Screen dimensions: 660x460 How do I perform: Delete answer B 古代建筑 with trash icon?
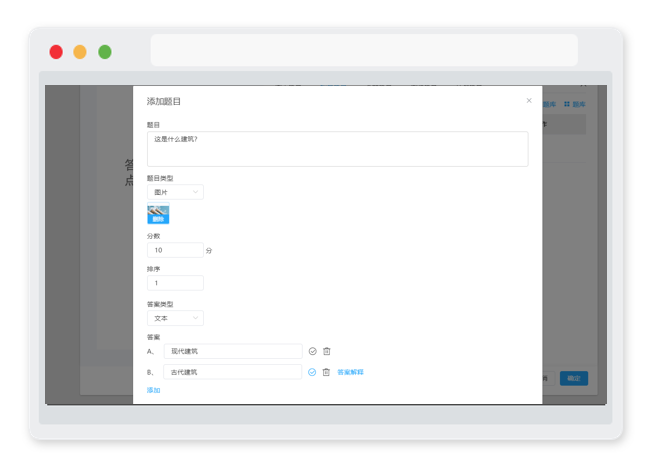pyautogui.click(x=326, y=372)
